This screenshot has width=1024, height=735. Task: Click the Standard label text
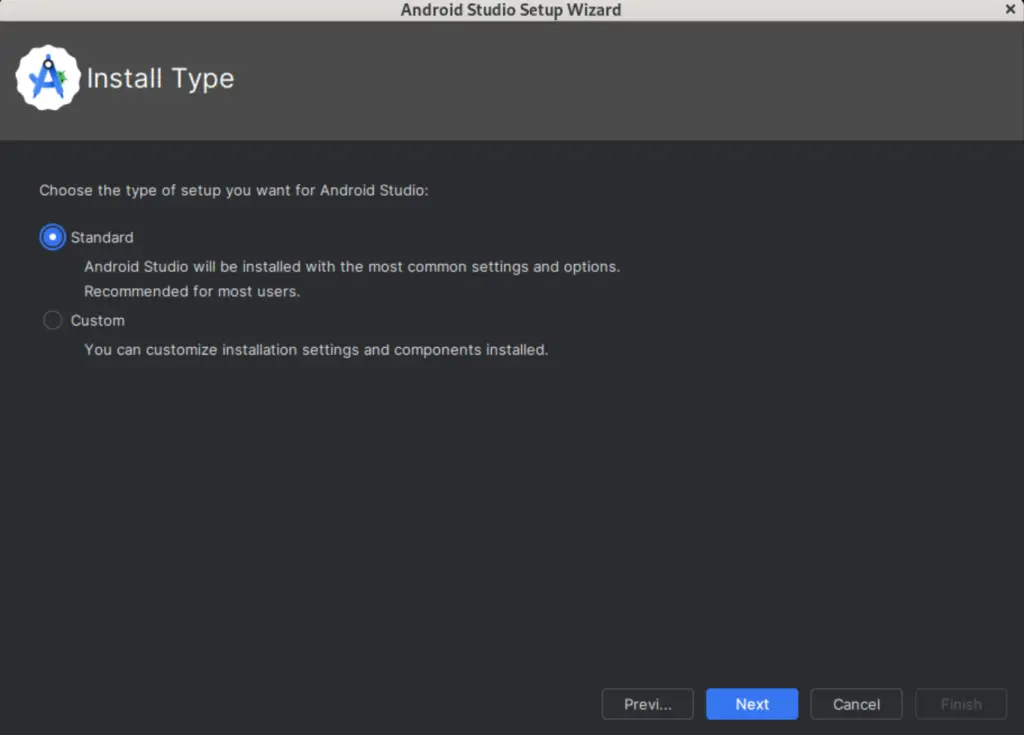[100, 237]
